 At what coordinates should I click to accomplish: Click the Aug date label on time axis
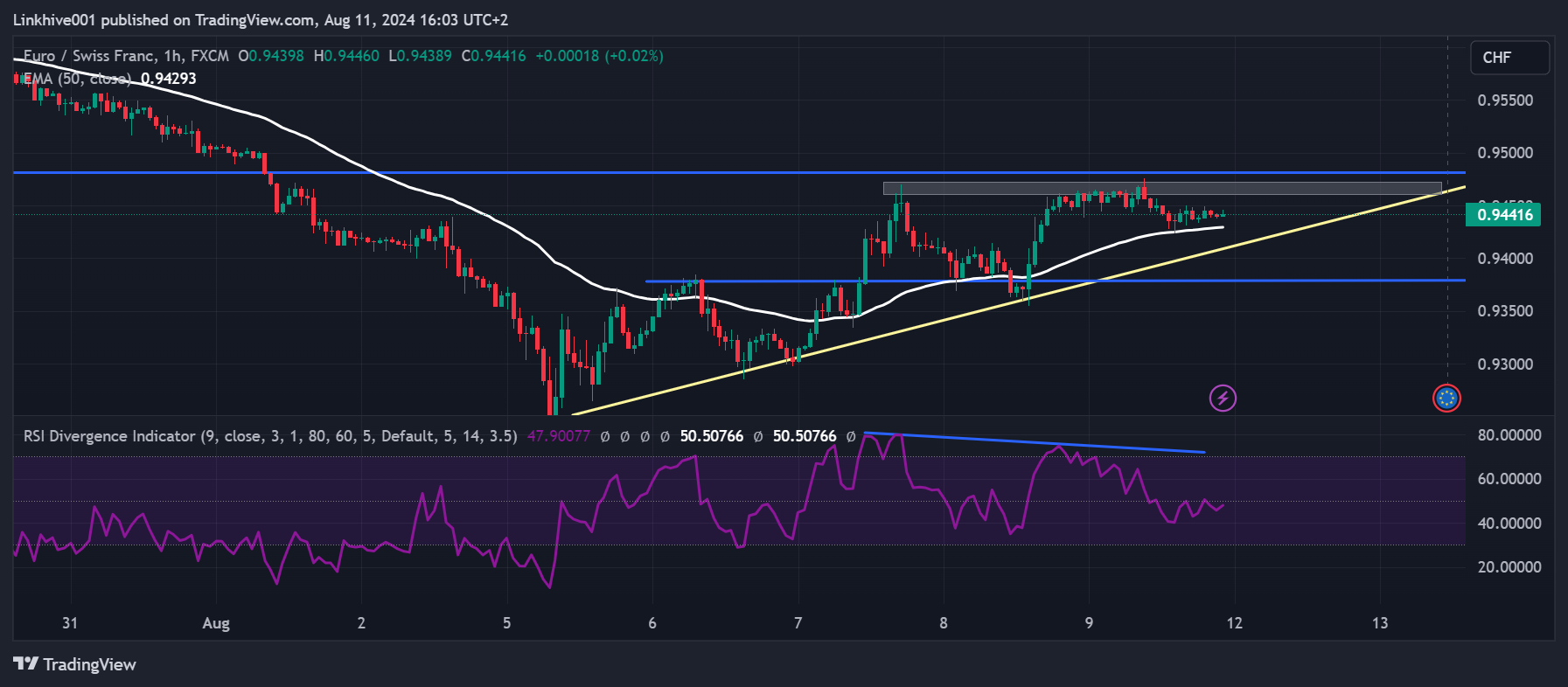tap(216, 623)
